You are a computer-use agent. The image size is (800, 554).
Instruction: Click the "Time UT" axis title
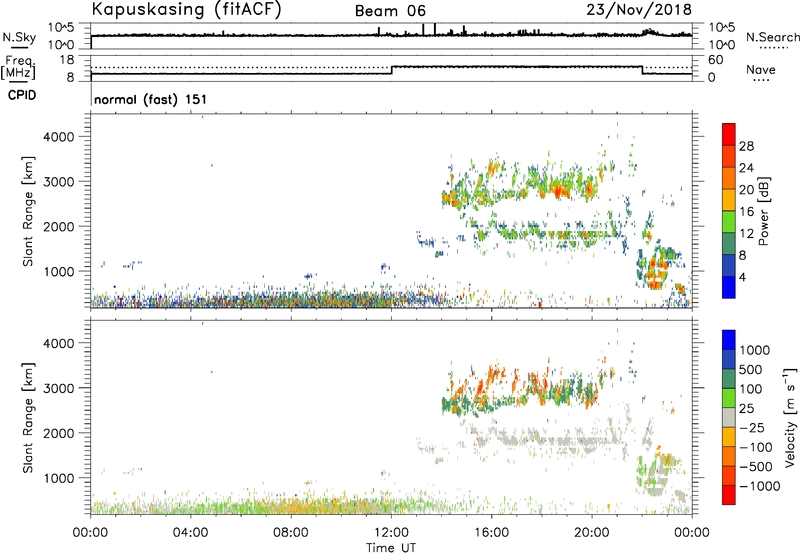391,548
